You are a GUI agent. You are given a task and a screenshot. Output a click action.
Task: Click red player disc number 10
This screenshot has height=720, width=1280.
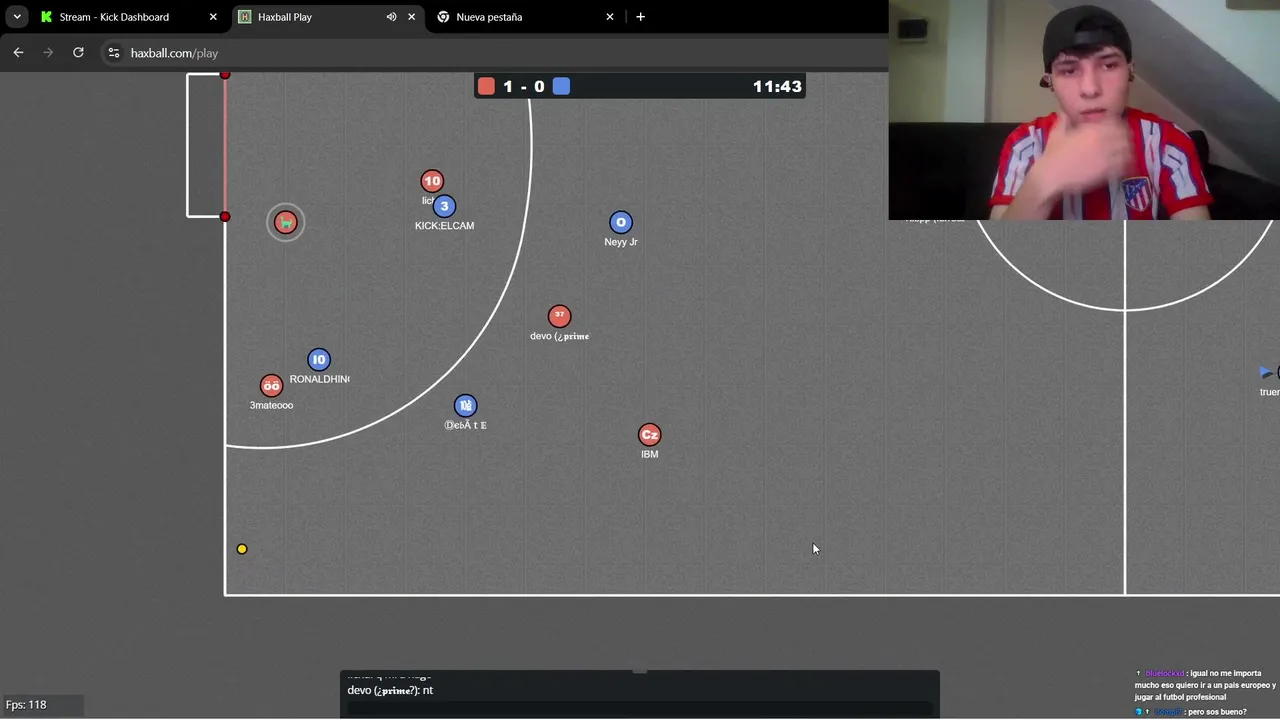tap(432, 181)
